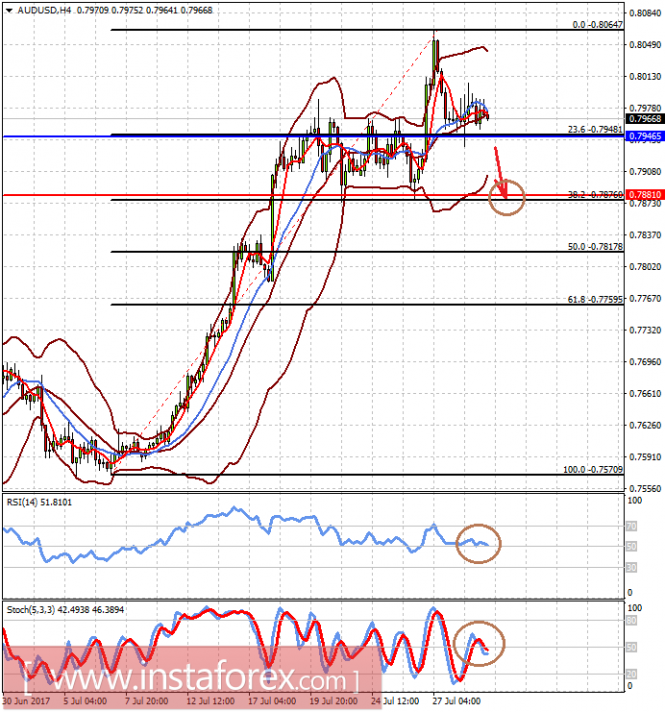The height and width of the screenshot is (712, 665).
Task: Select the 0.0 Fibonacci label at the top
Action: point(598,24)
